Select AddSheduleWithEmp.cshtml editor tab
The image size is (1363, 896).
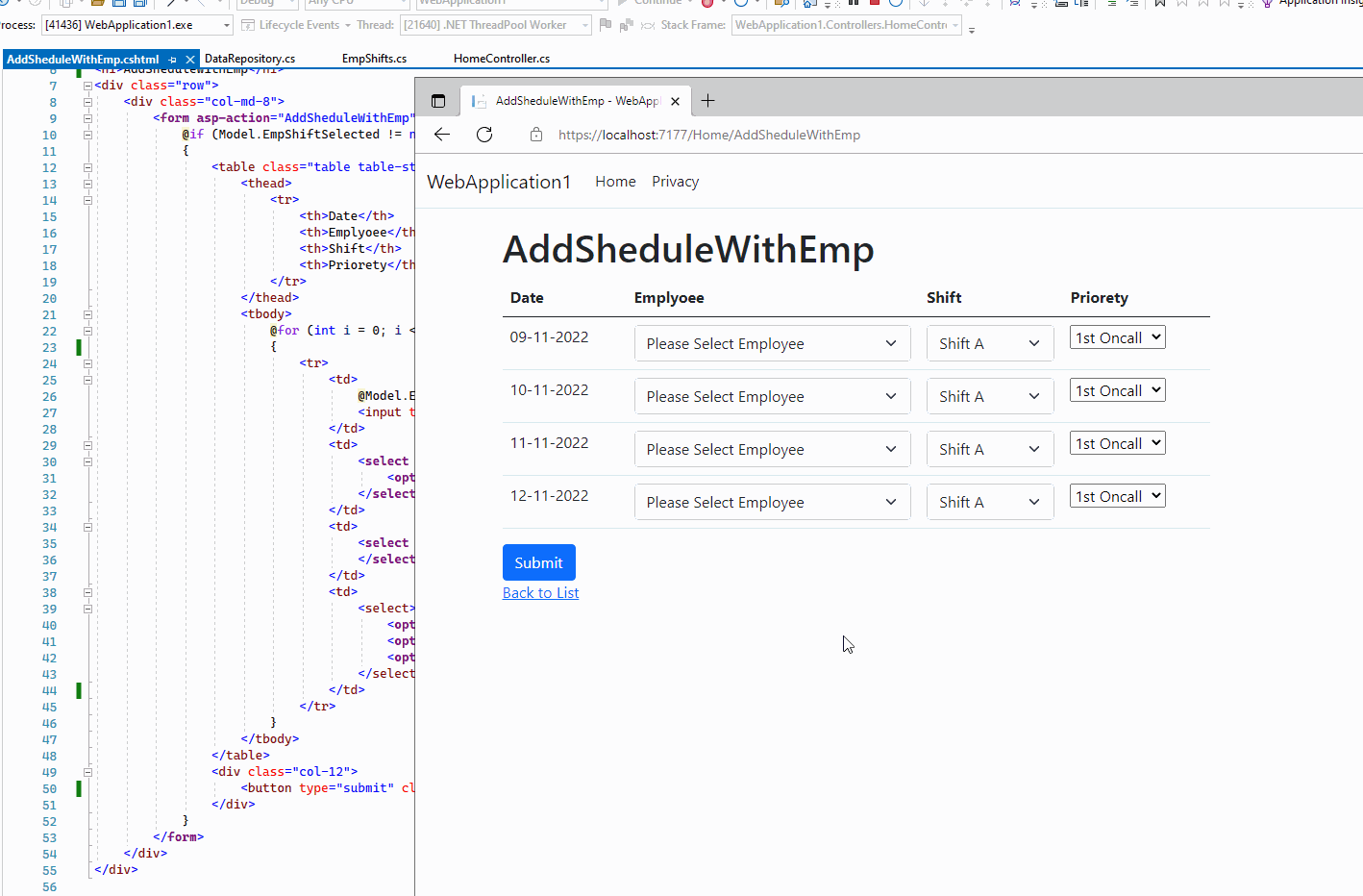(x=83, y=60)
